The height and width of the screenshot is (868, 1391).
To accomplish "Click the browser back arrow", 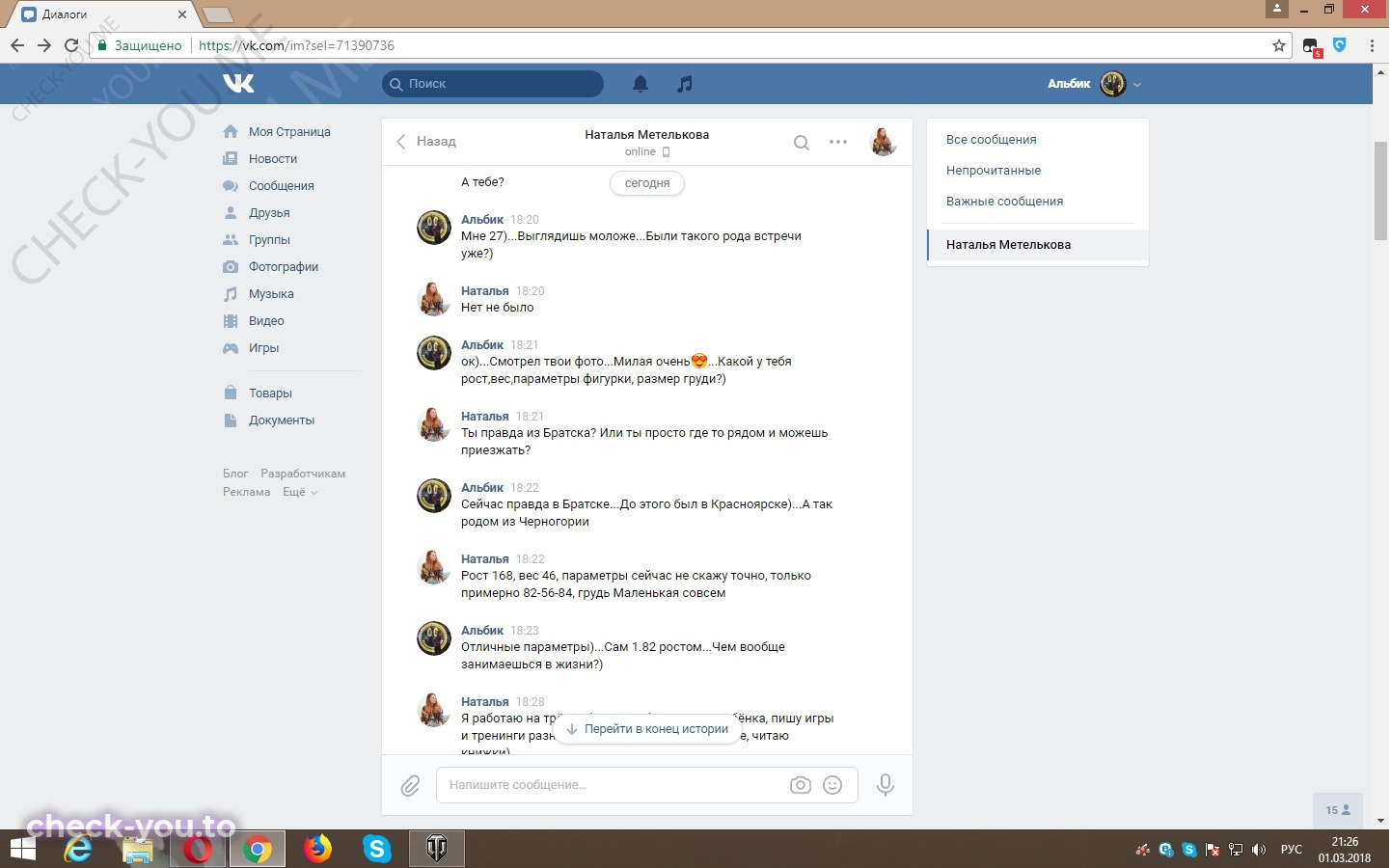I will coord(16,45).
